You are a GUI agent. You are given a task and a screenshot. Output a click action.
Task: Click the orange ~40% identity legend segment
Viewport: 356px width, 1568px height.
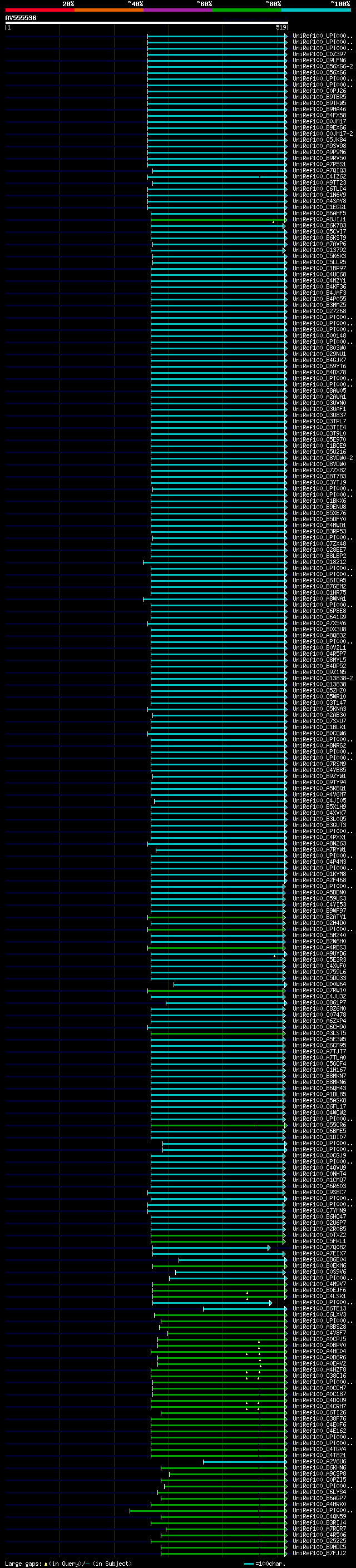click(109, 10)
